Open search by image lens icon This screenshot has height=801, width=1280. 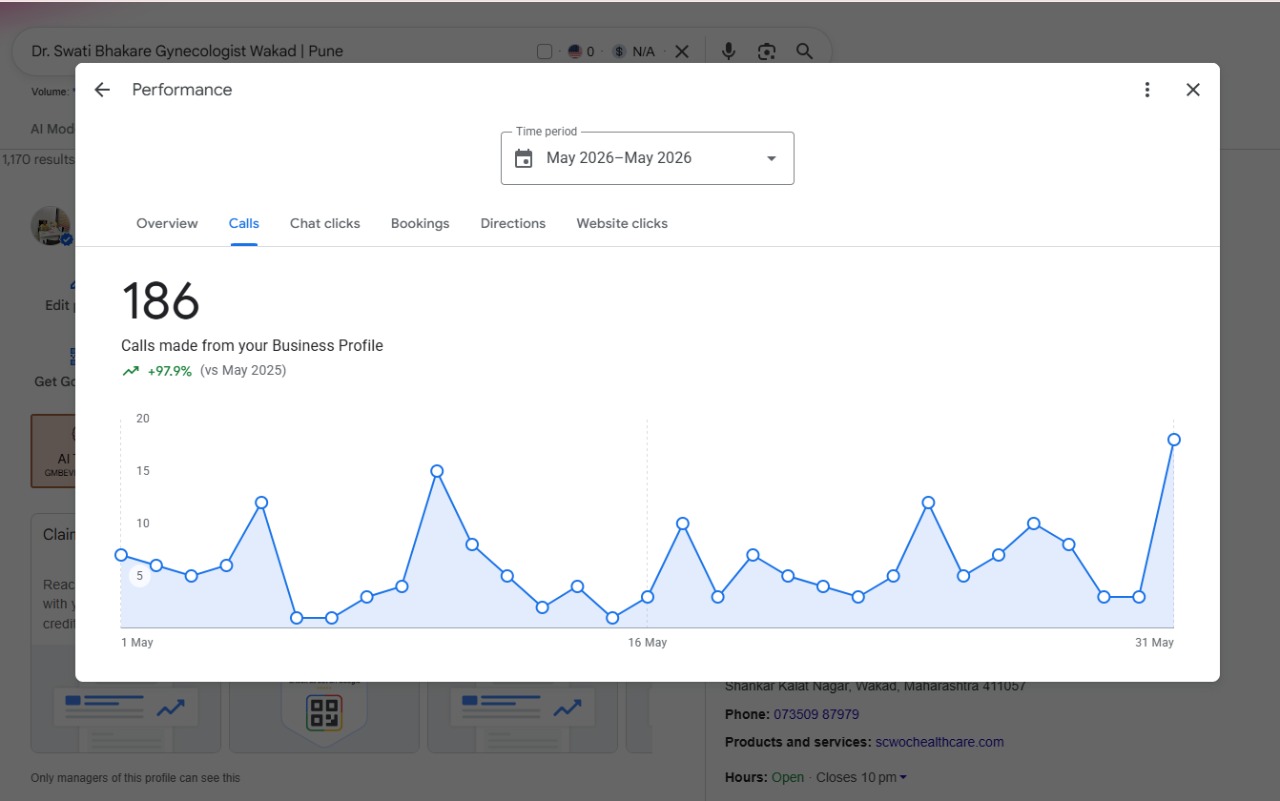point(767,51)
